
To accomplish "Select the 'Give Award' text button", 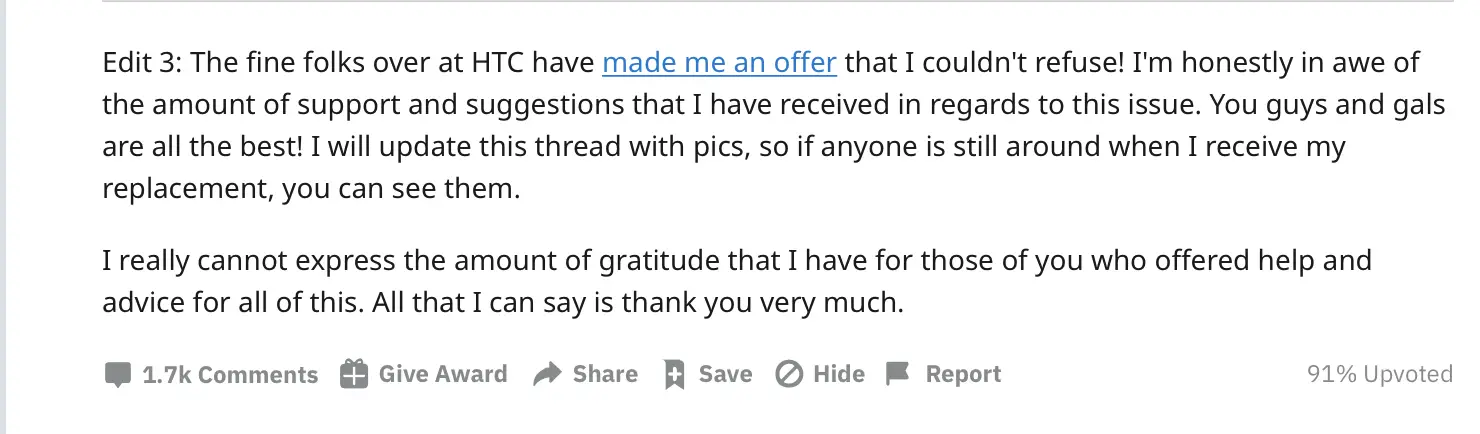I will coord(443,374).
